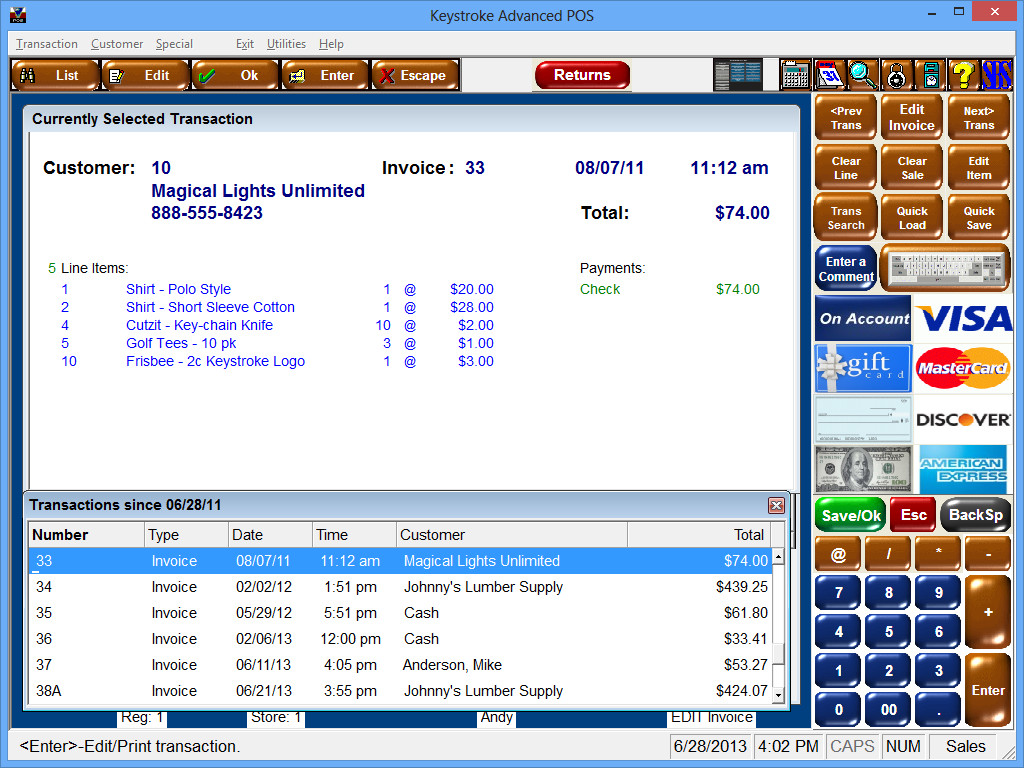Viewport: 1024px width, 768px height.
Task: Click the Escape button with red X
Action: (415, 76)
